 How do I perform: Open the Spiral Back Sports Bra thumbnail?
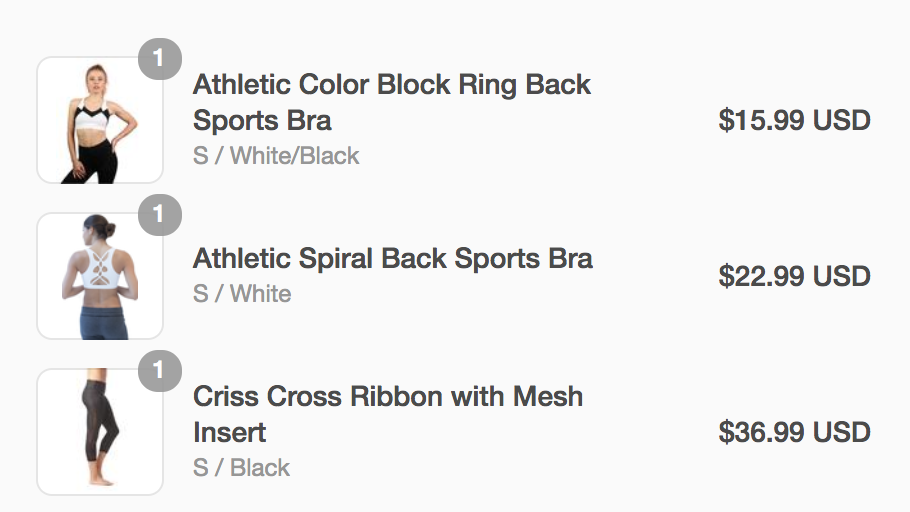point(99,276)
